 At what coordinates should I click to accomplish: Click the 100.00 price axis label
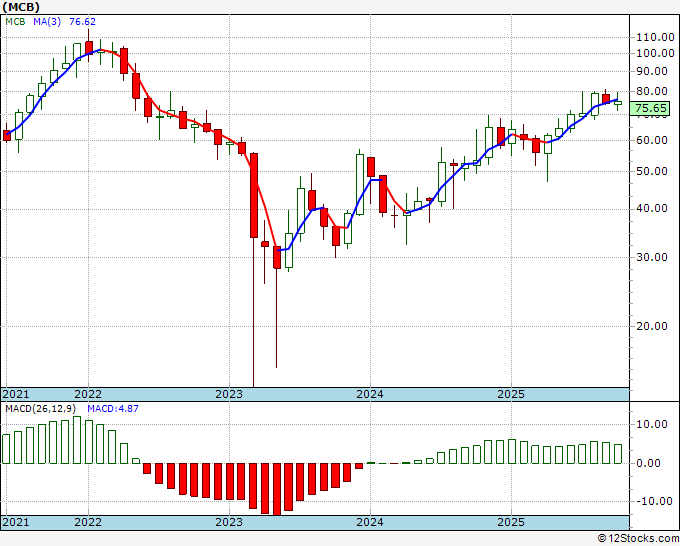click(x=655, y=53)
